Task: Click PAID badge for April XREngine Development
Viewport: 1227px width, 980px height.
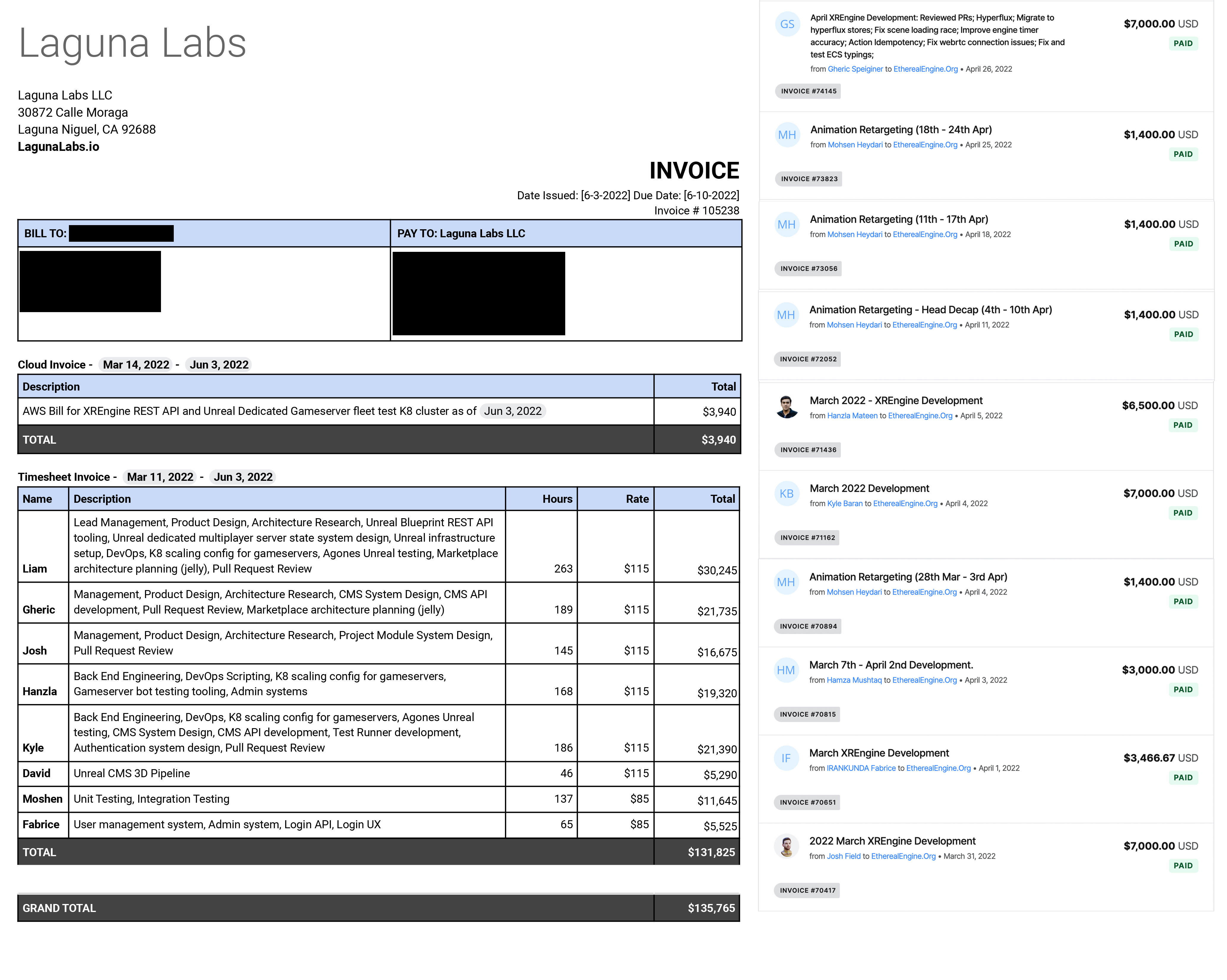Action: (x=1183, y=44)
